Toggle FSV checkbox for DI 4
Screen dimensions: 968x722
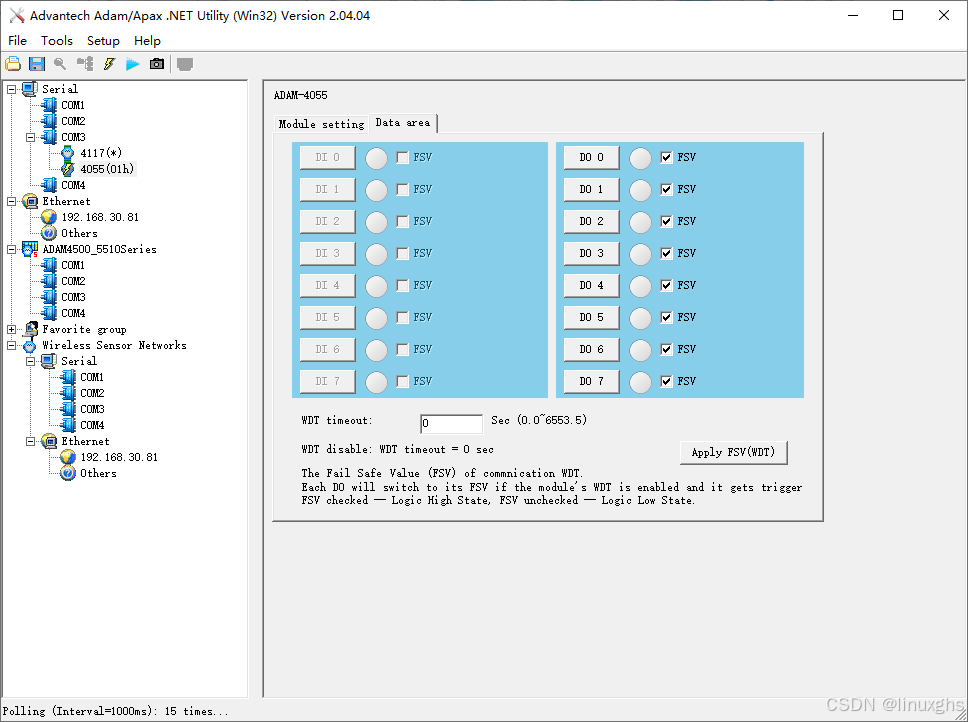coord(403,285)
